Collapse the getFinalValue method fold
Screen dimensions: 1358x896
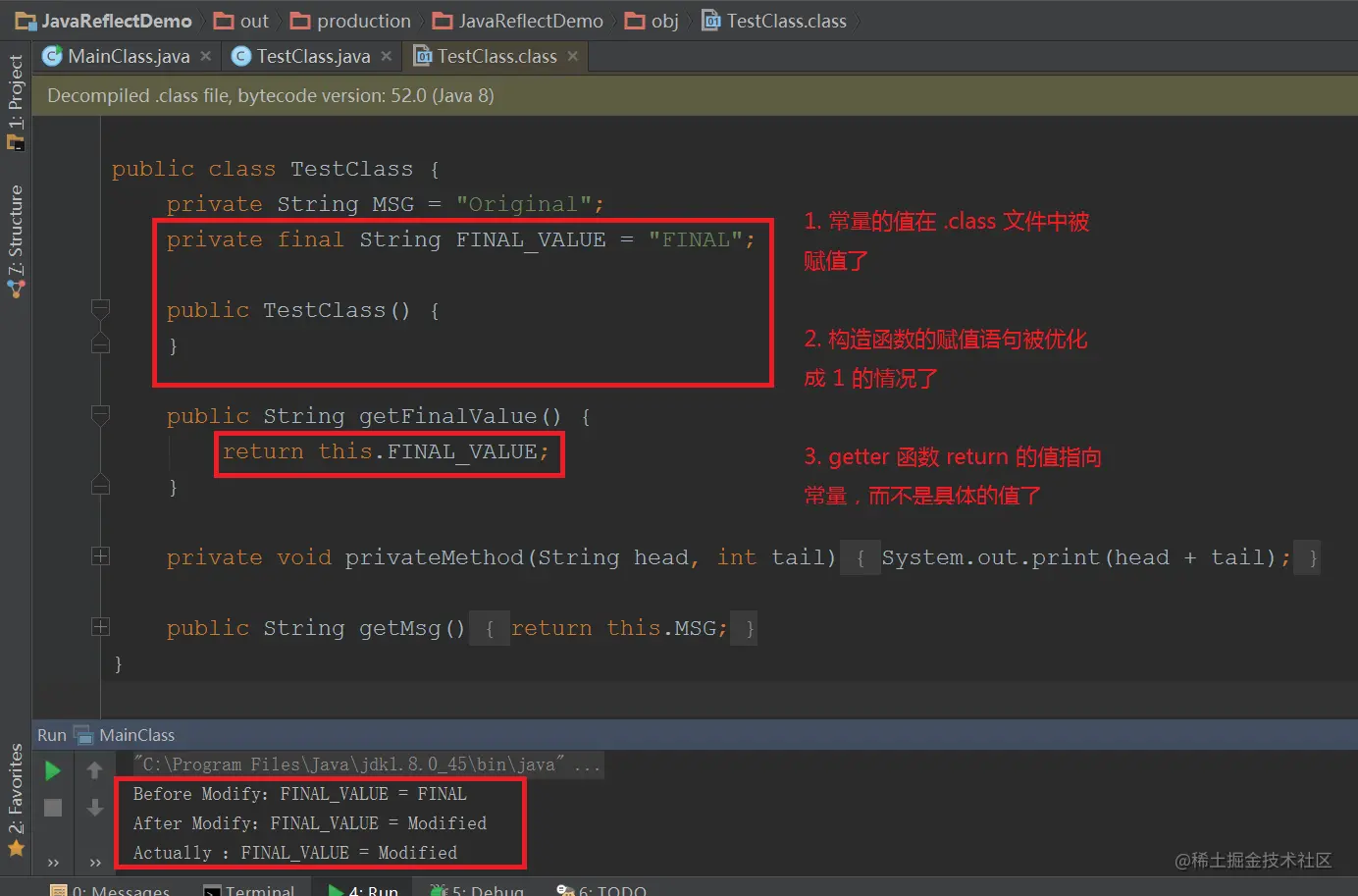click(100, 415)
